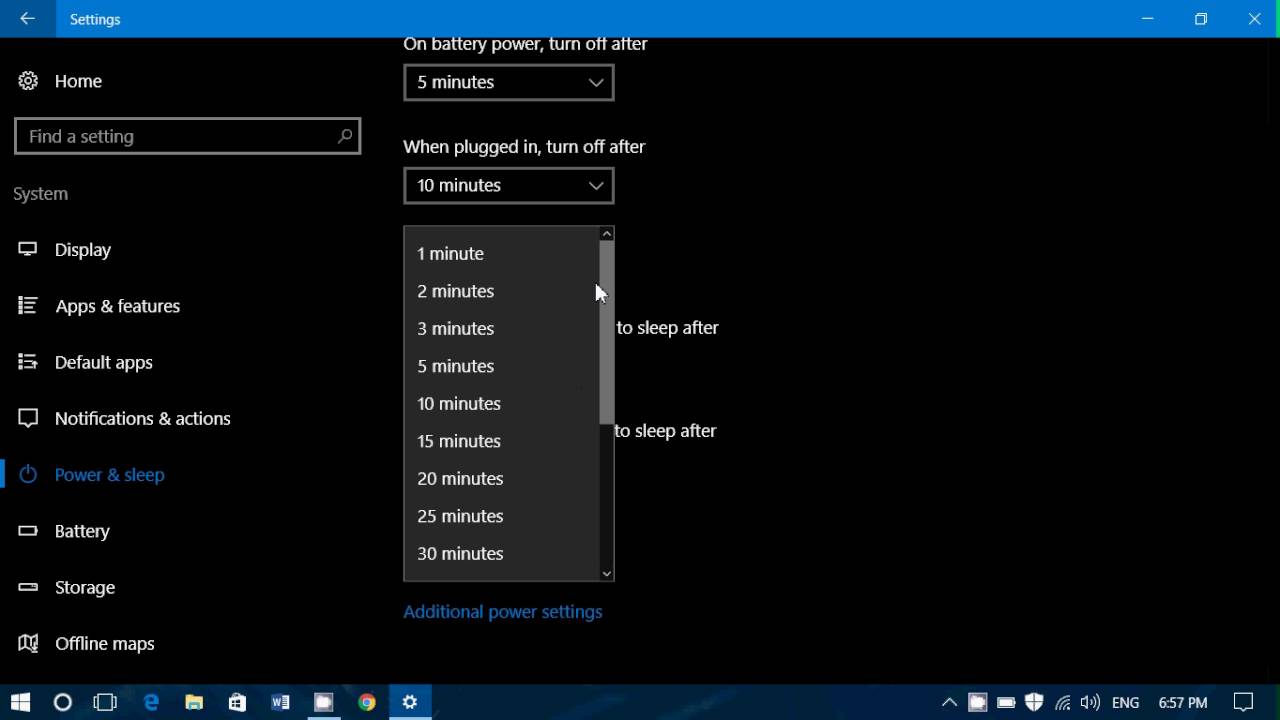Open the Action Center notification icon
Screen dimensions: 1280x720
(x=1243, y=703)
